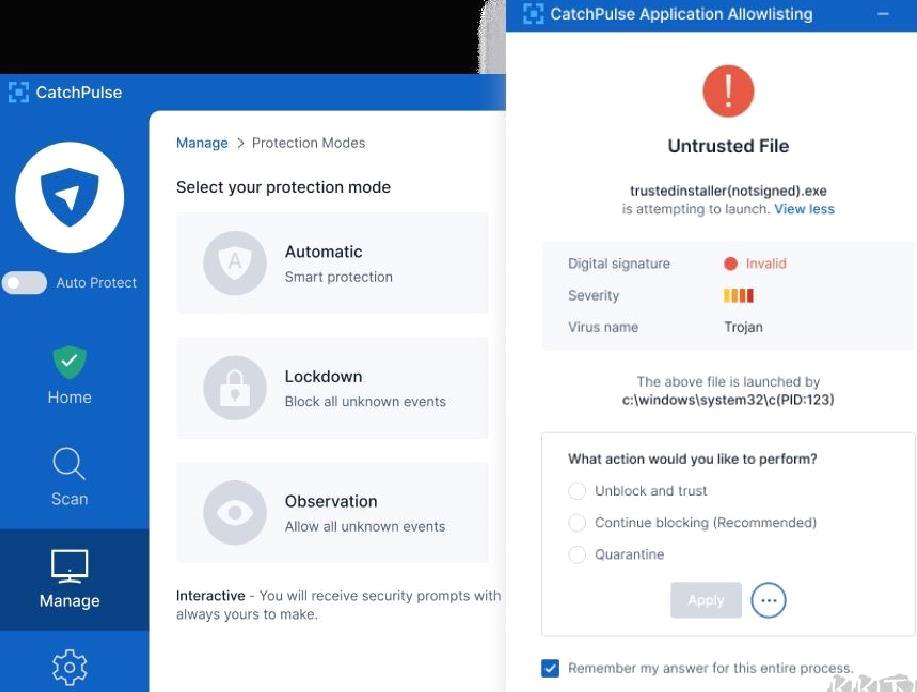Toggle the Auto Protect switch
This screenshot has width=917, height=692.
point(24,283)
